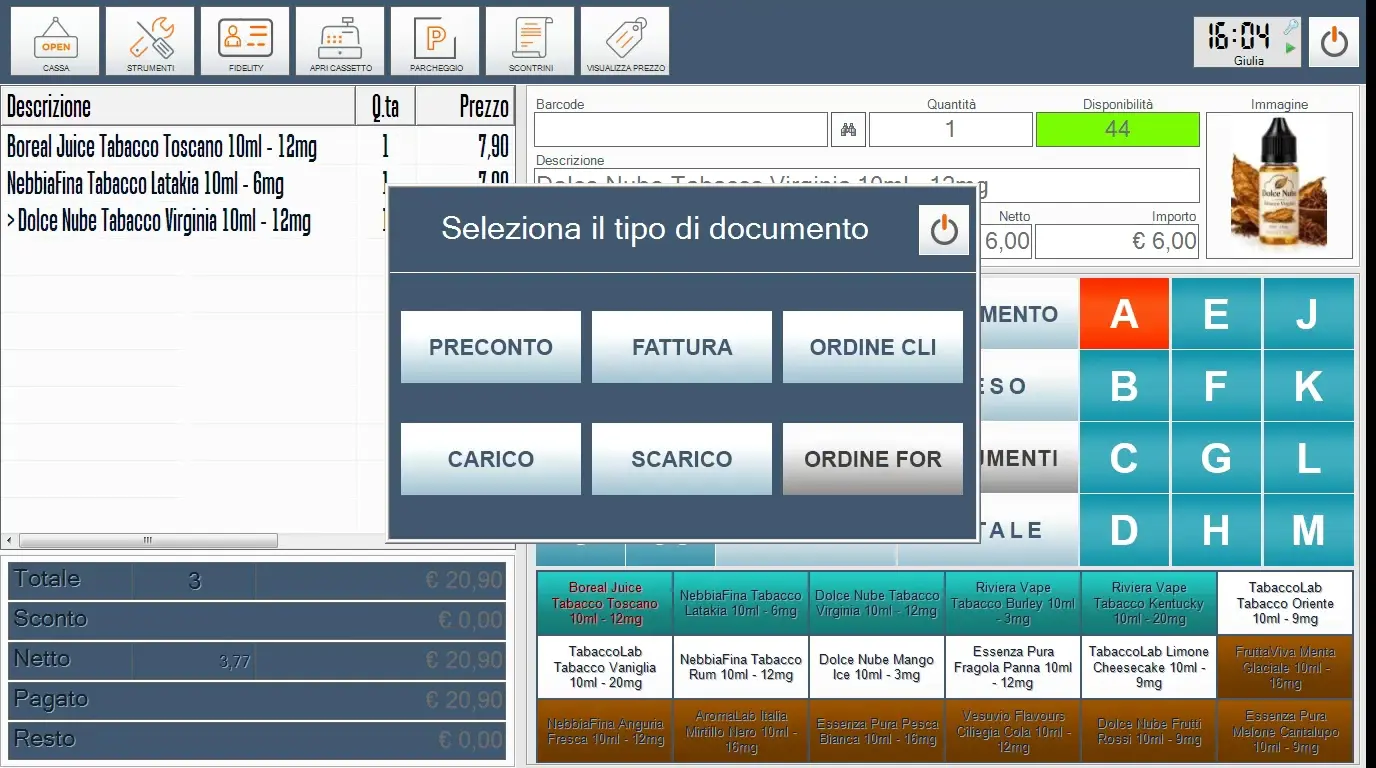Switch to category F tab
The image size is (1376, 768).
click(x=1216, y=386)
